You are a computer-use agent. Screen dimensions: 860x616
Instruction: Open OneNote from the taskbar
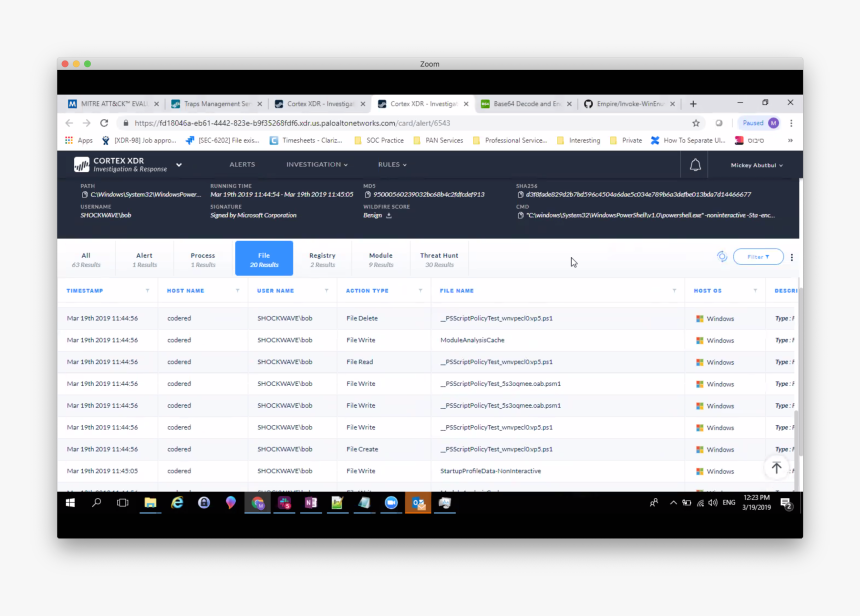(311, 502)
